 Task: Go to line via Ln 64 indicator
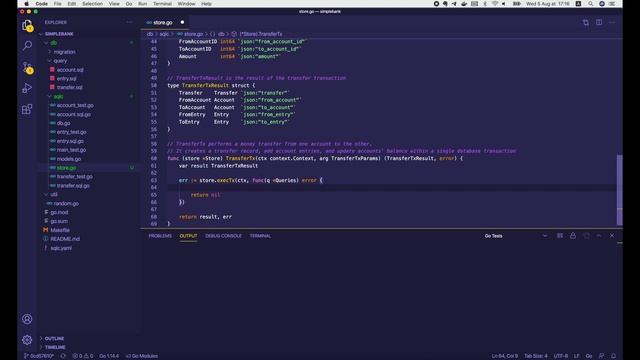point(505,356)
